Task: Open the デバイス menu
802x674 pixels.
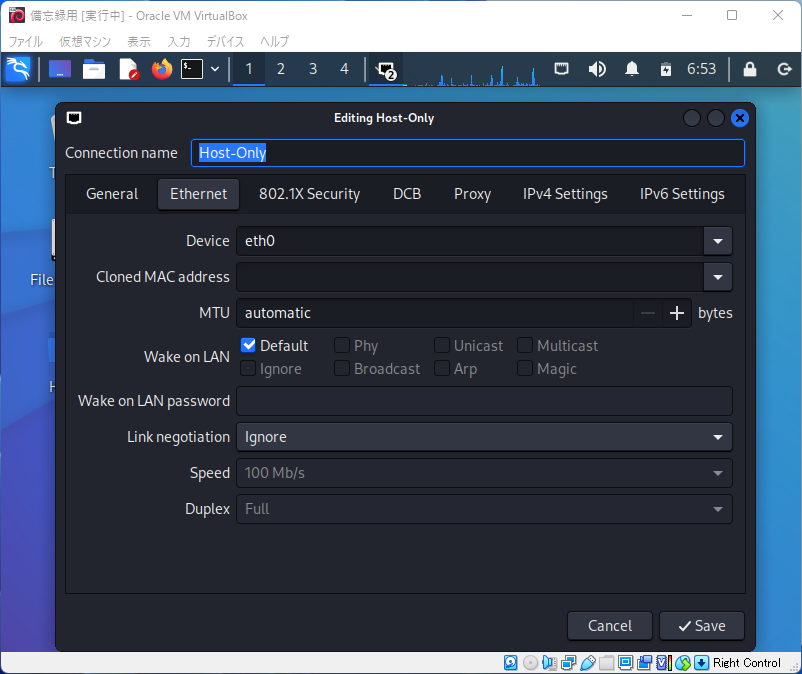Action: [x=226, y=41]
